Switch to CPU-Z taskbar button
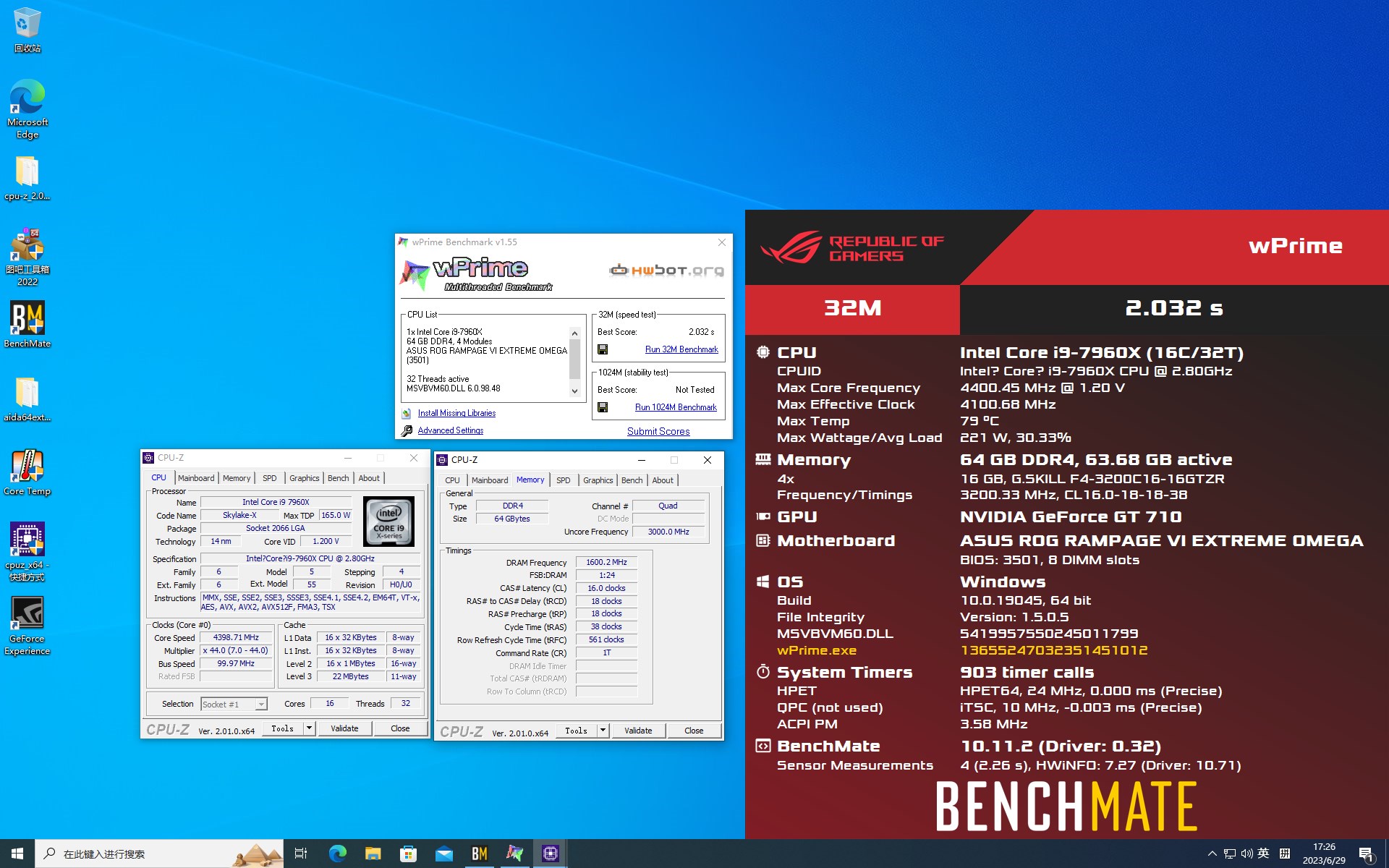 [550, 854]
